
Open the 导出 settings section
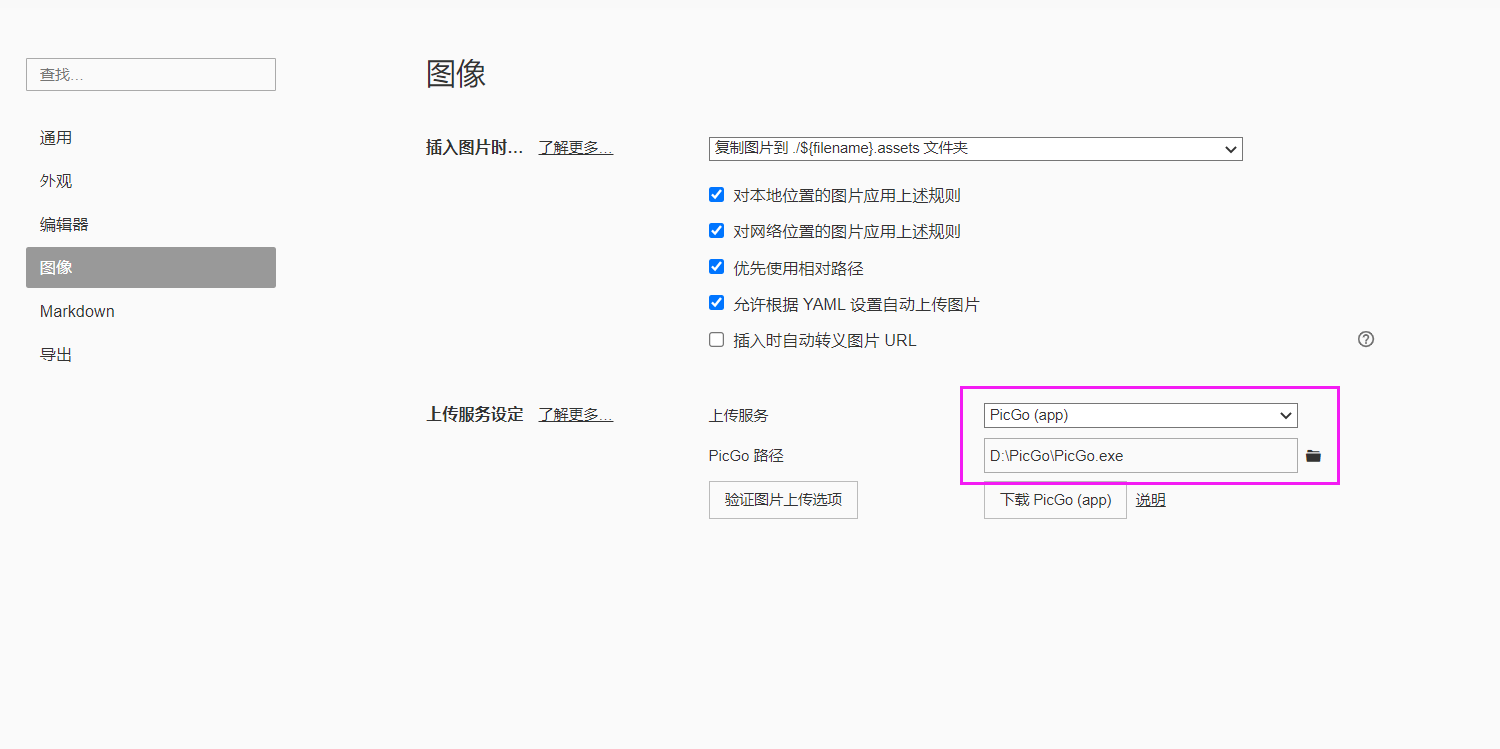pos(55,353)
